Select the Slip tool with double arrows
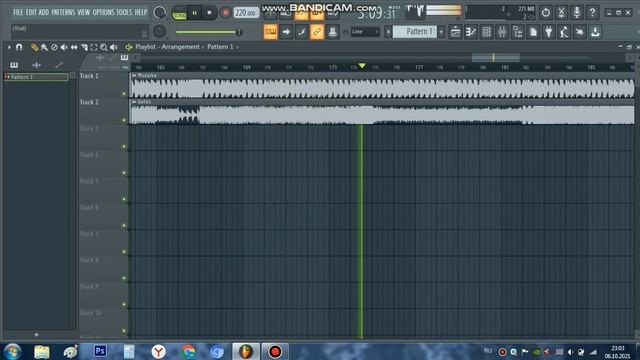Viewport: 640px width, 360px height. [x=74, y=47]
